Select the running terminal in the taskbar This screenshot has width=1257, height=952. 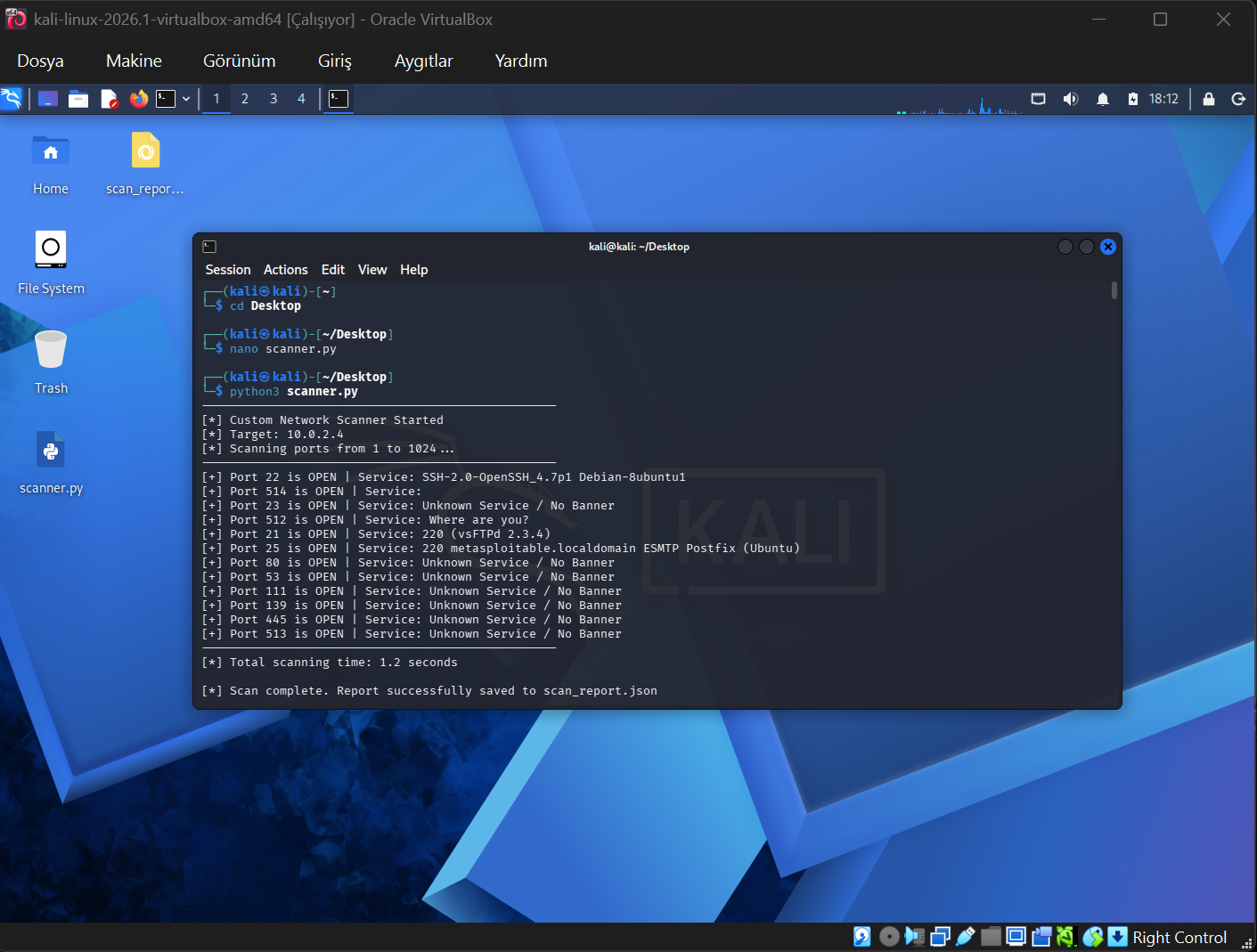[339, 99]
